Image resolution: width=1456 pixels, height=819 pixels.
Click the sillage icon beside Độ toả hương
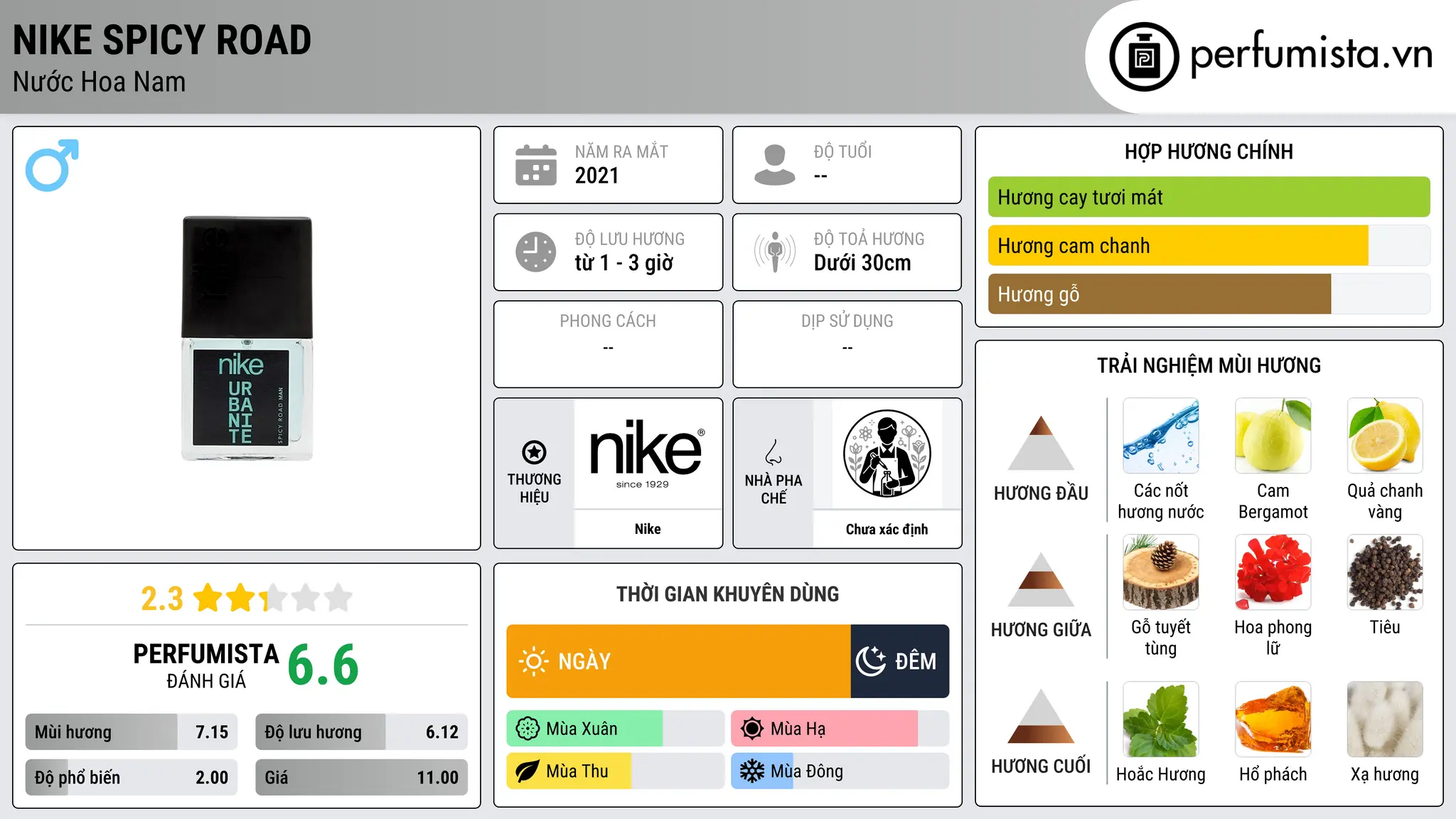click(775, 252)
